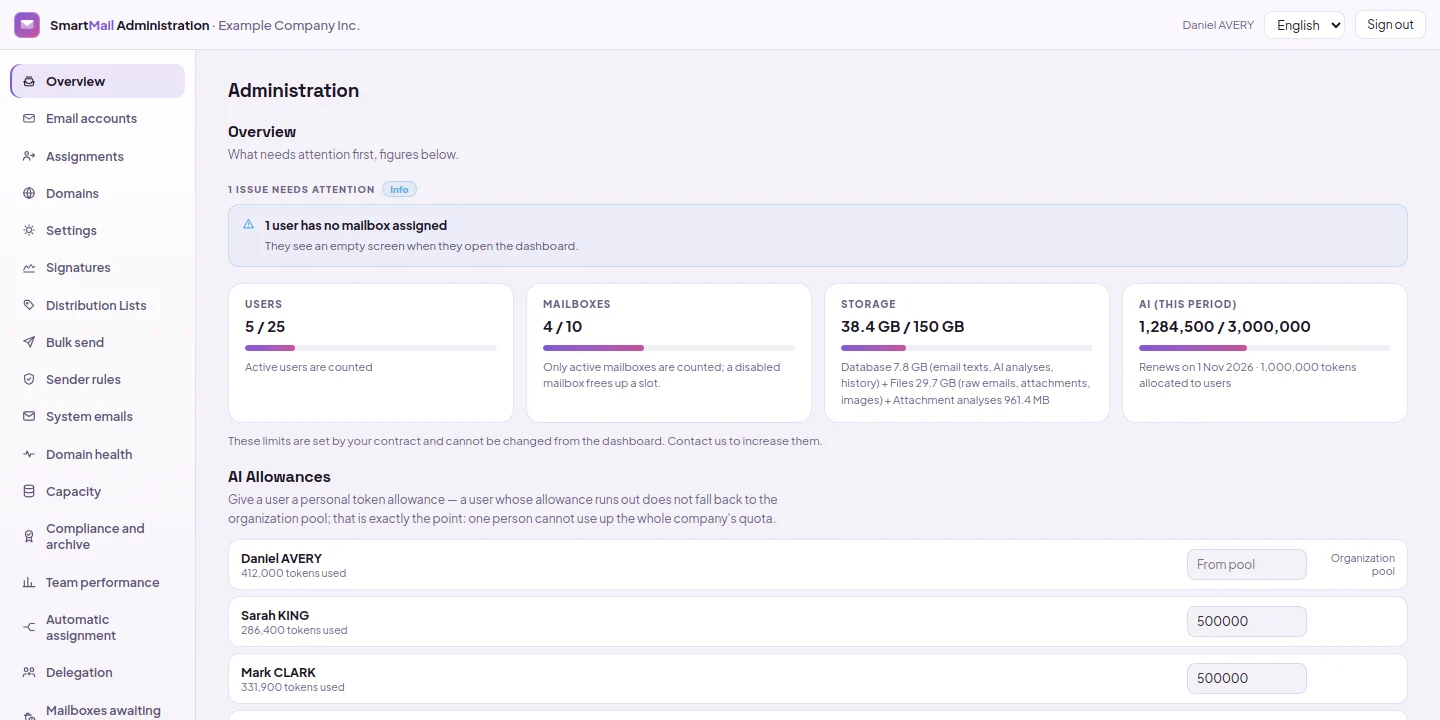The image size is (1440, 720).
Task: Click the AI tokens usage progress bar
Action: 1265,348
